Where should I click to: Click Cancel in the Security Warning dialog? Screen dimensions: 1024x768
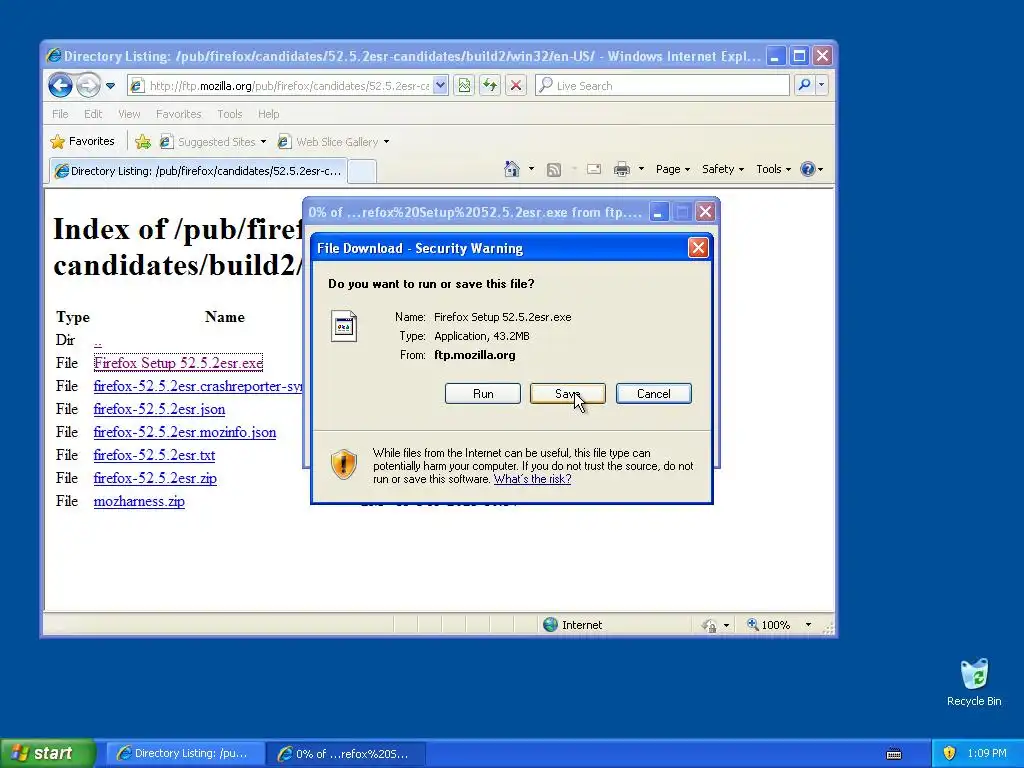tap(654, 394)
